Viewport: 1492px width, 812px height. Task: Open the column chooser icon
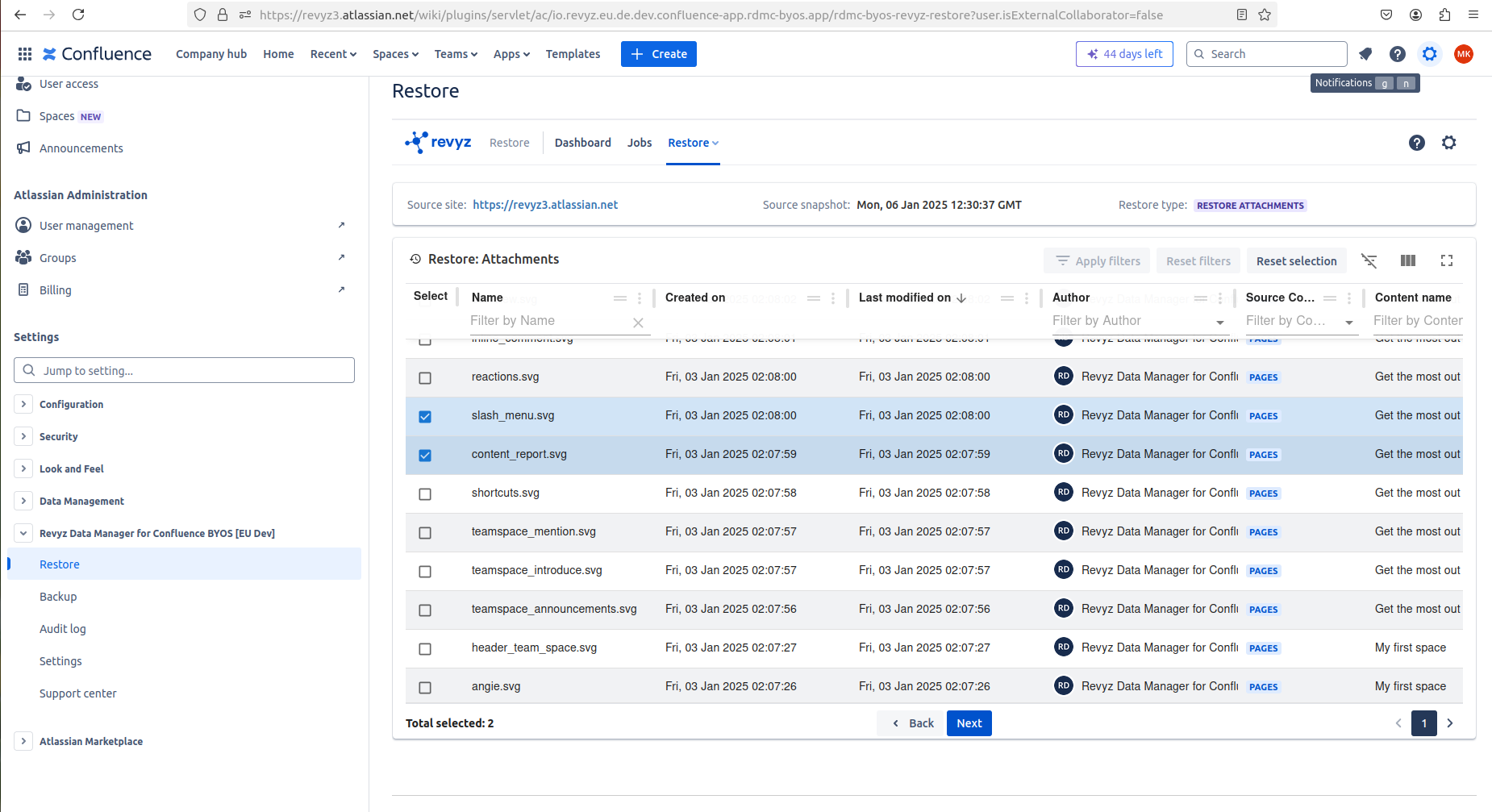pyautogui.click(x=1408, y=260)
